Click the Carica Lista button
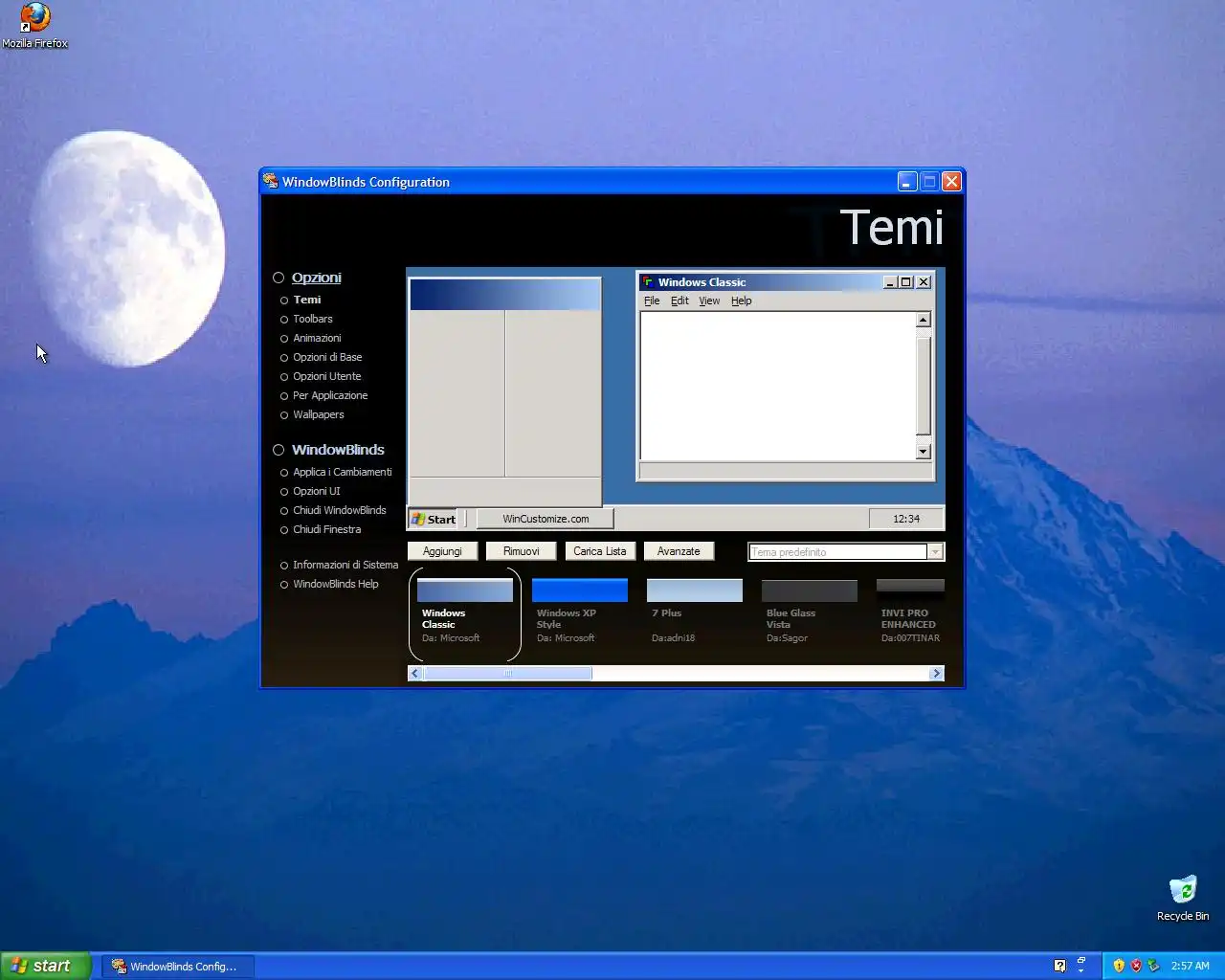The height and width of the screenshot is (980, 1225). [600, 551]
